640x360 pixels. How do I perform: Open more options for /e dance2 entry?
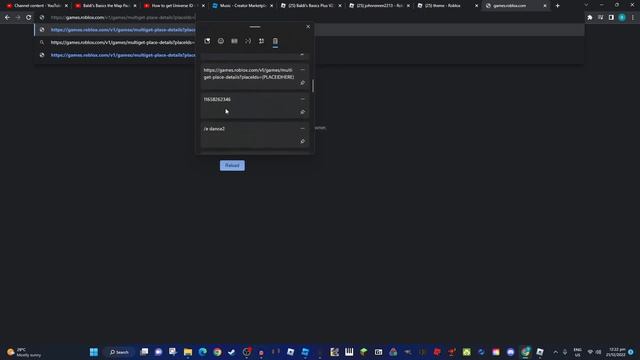point(302,129)
